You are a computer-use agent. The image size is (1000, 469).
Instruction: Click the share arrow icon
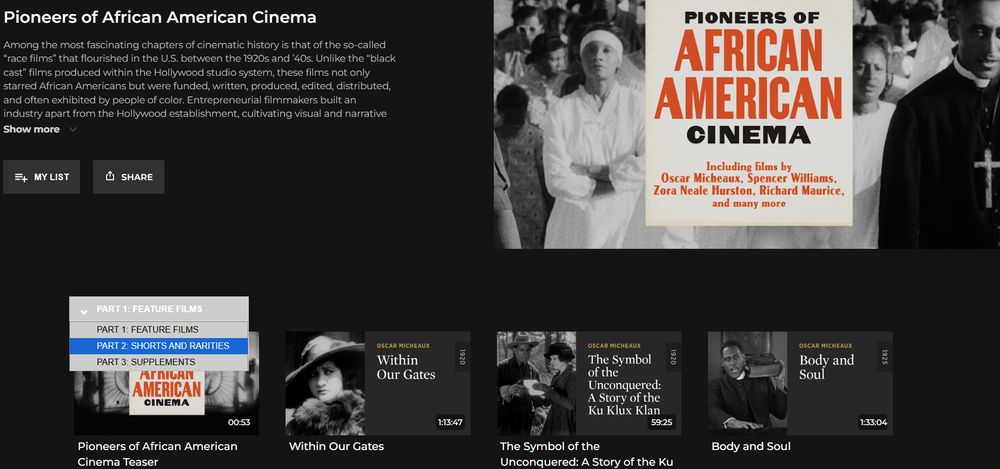pyautogui.click(x=110, y=176)
